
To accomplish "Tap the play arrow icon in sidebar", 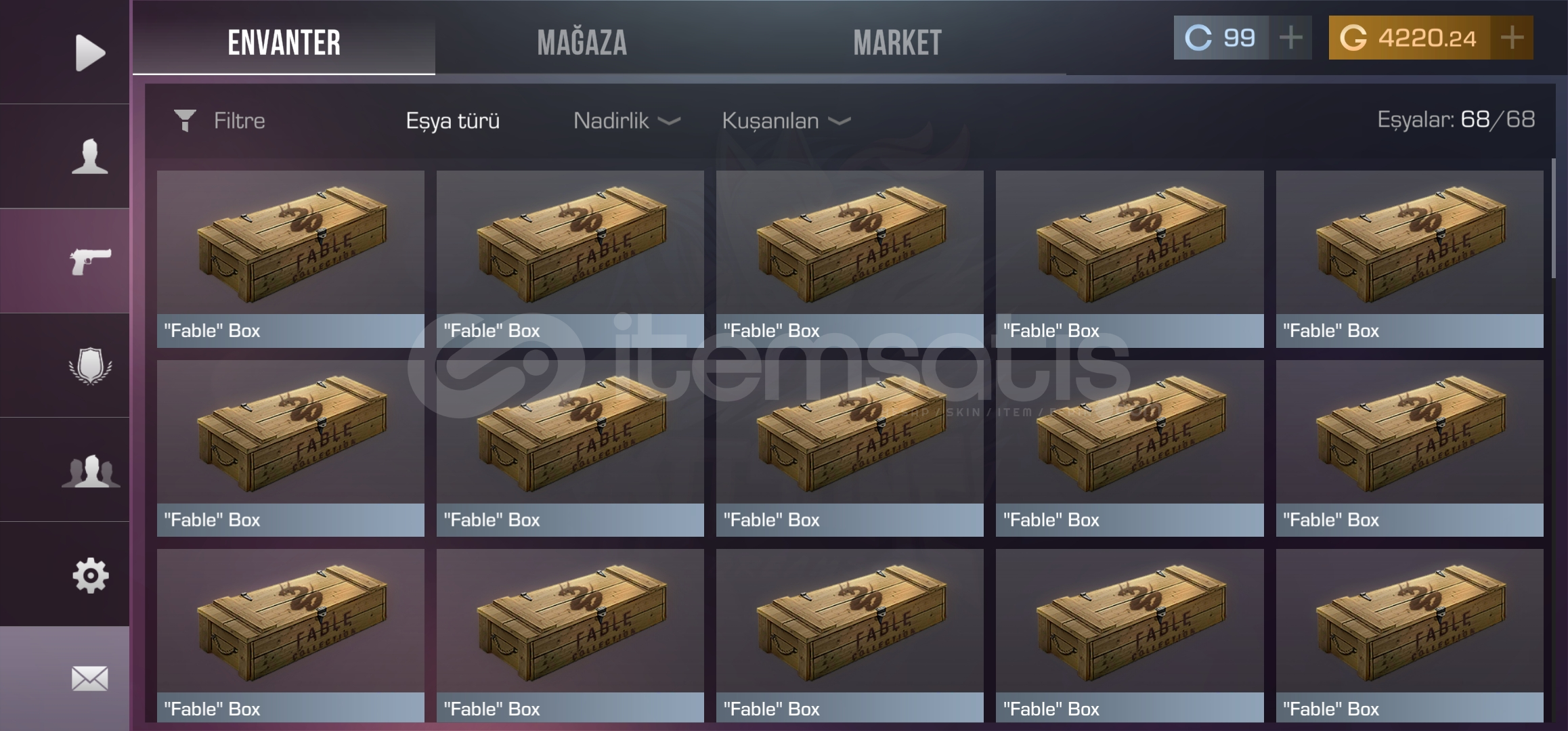I will click(90, 53).
